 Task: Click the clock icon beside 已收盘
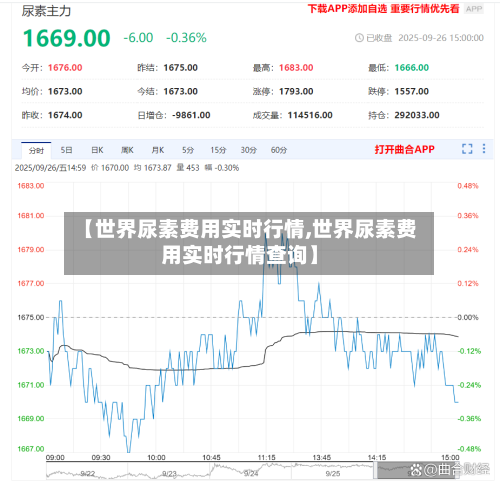pos(359,38)
